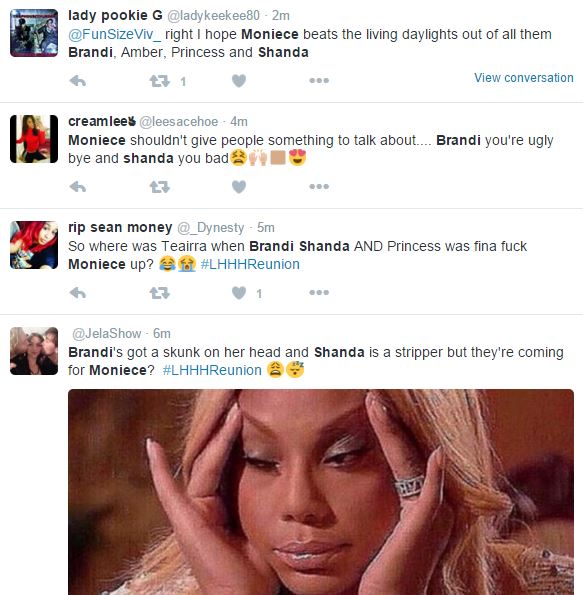Like the tweet by creamlee
Screen dimensions: 583x595
pos(239,187)
